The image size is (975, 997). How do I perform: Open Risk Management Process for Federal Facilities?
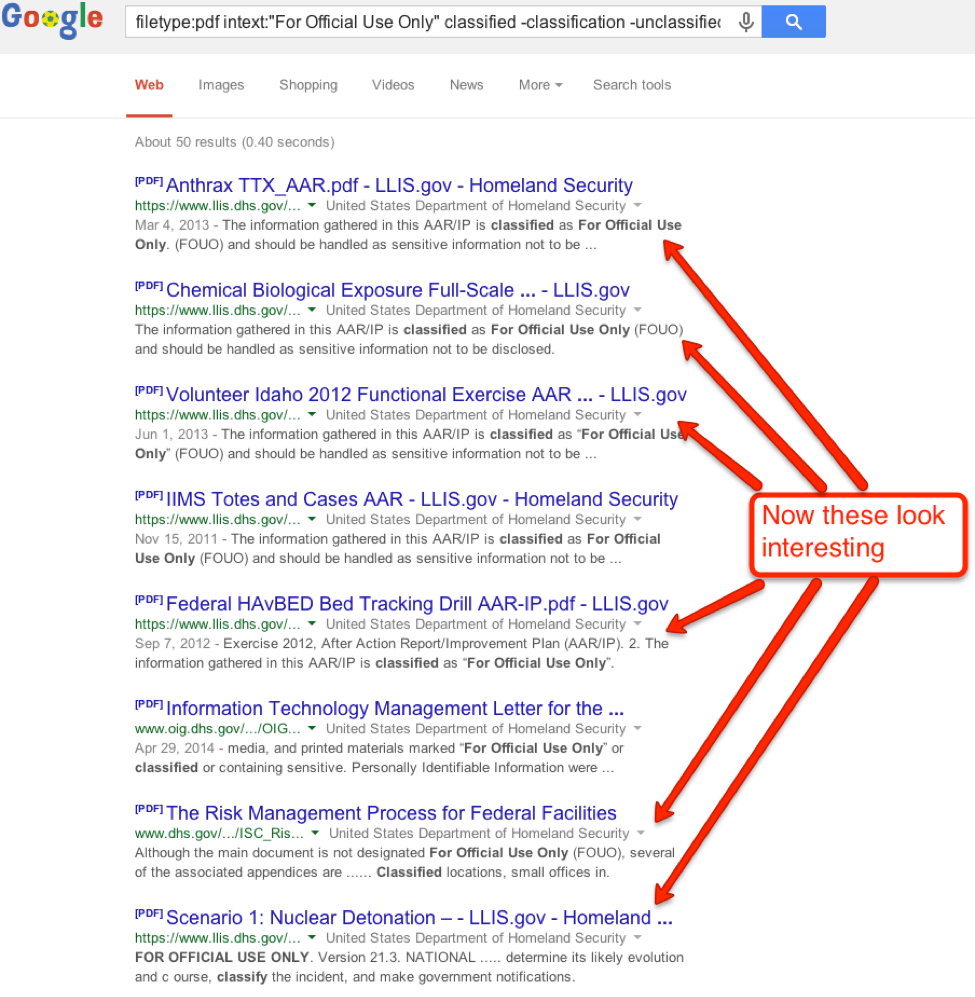click(x=391, y=813)
